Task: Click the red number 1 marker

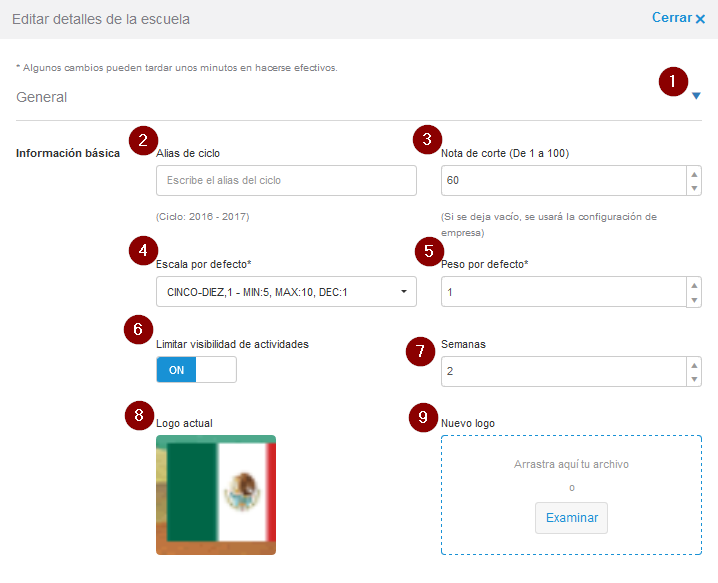Action: (x=674, y=81)
